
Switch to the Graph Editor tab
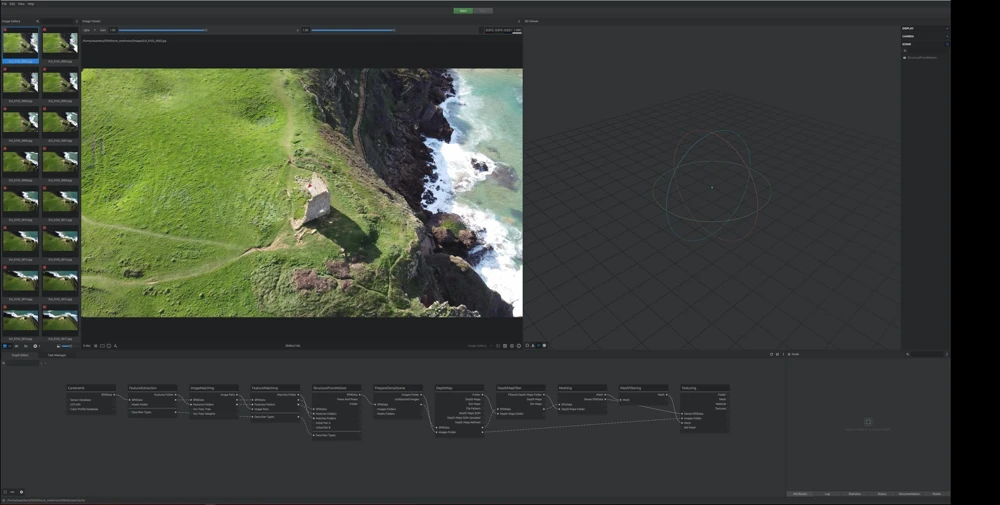tap(20, 355)
